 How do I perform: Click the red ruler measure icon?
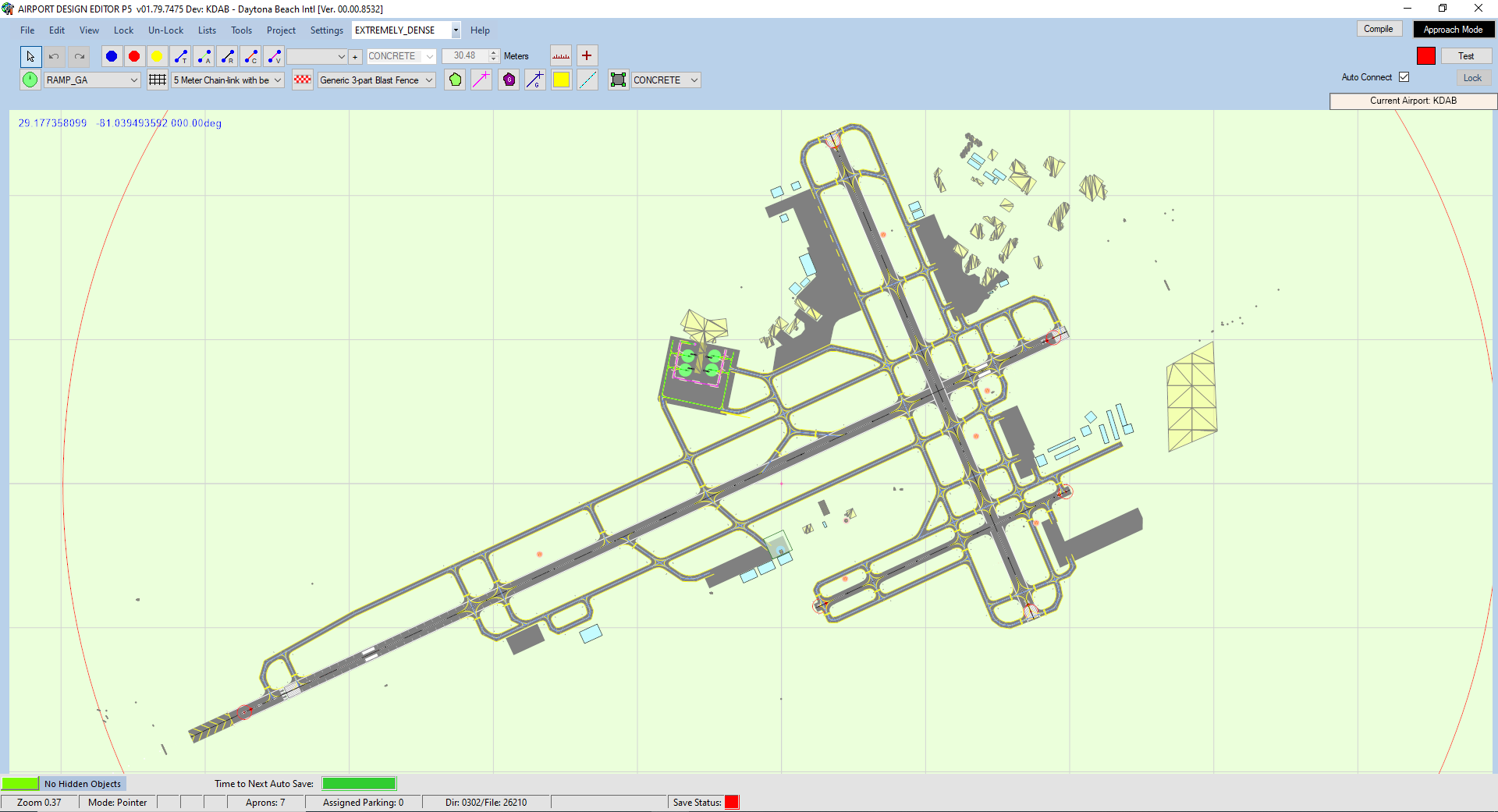561,55
